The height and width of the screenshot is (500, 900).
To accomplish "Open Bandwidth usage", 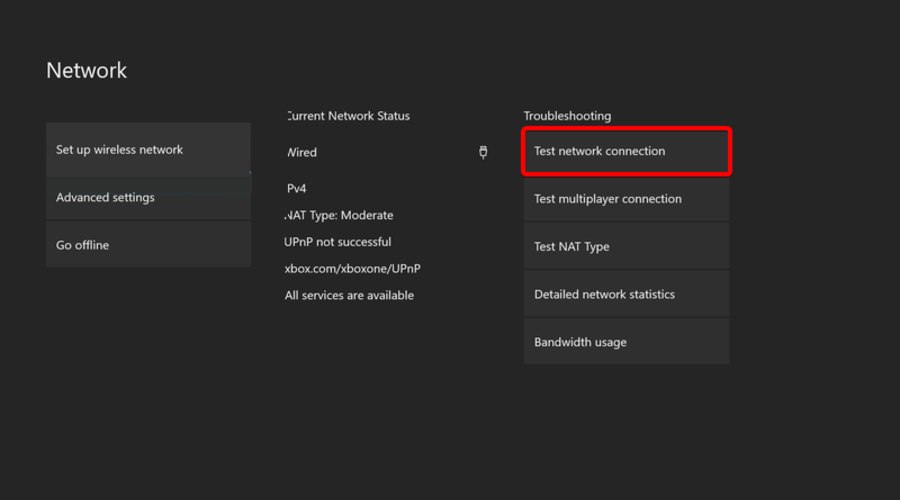I will [626, 342].
